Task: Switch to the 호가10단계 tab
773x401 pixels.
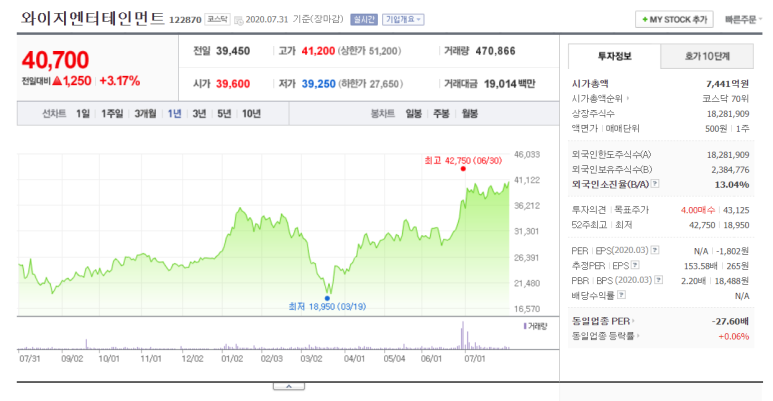Action: 707,56
